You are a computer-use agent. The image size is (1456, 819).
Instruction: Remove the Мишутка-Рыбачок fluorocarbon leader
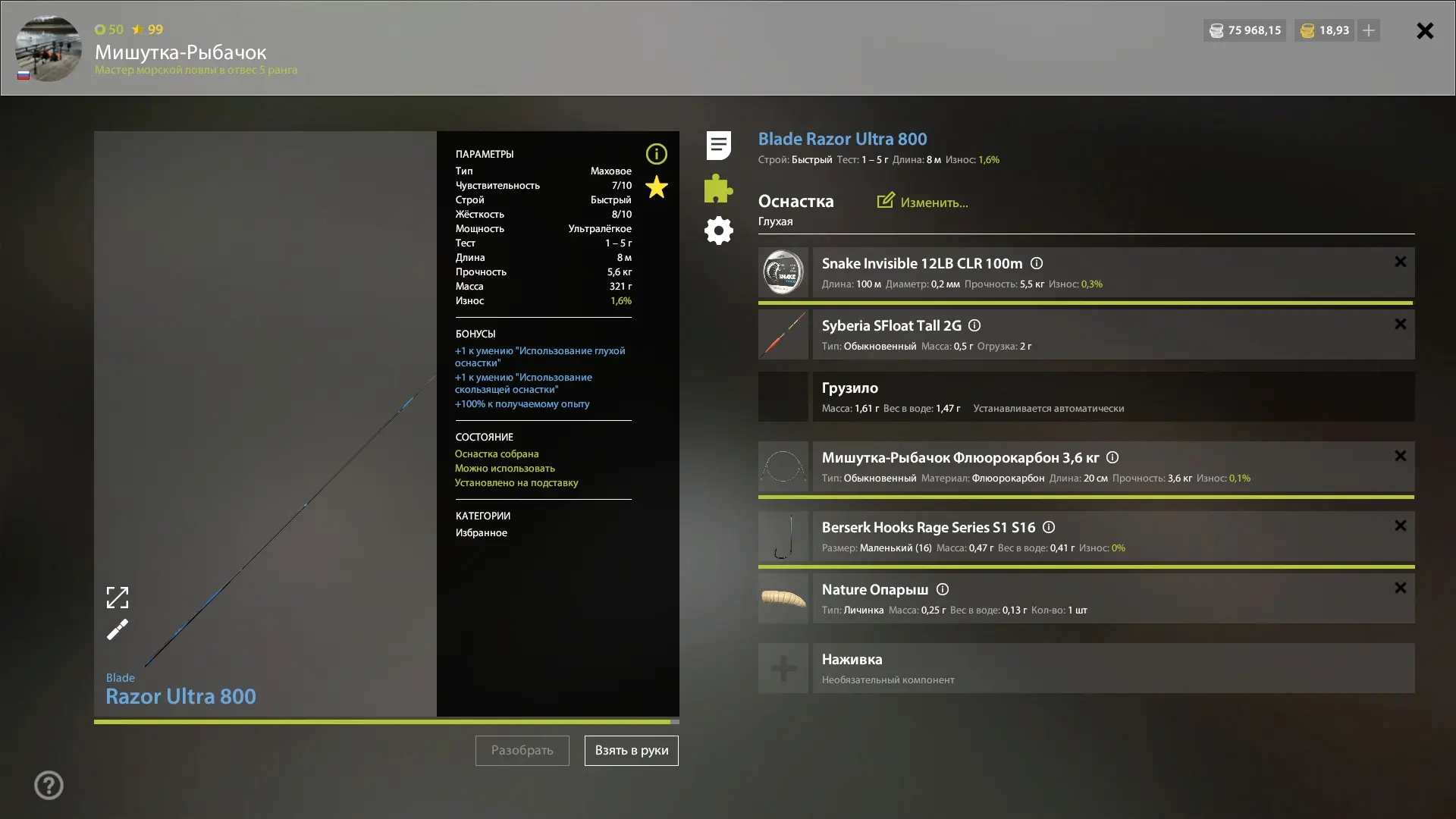point(1400,456)
